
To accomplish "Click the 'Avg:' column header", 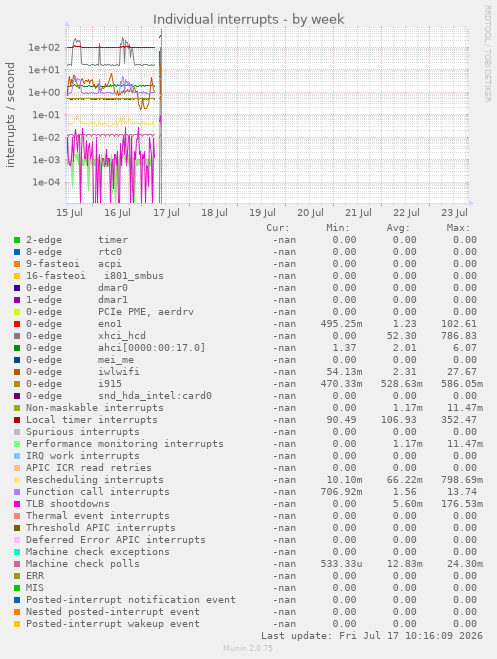I will pyautogui.click(x=398, y=228).
